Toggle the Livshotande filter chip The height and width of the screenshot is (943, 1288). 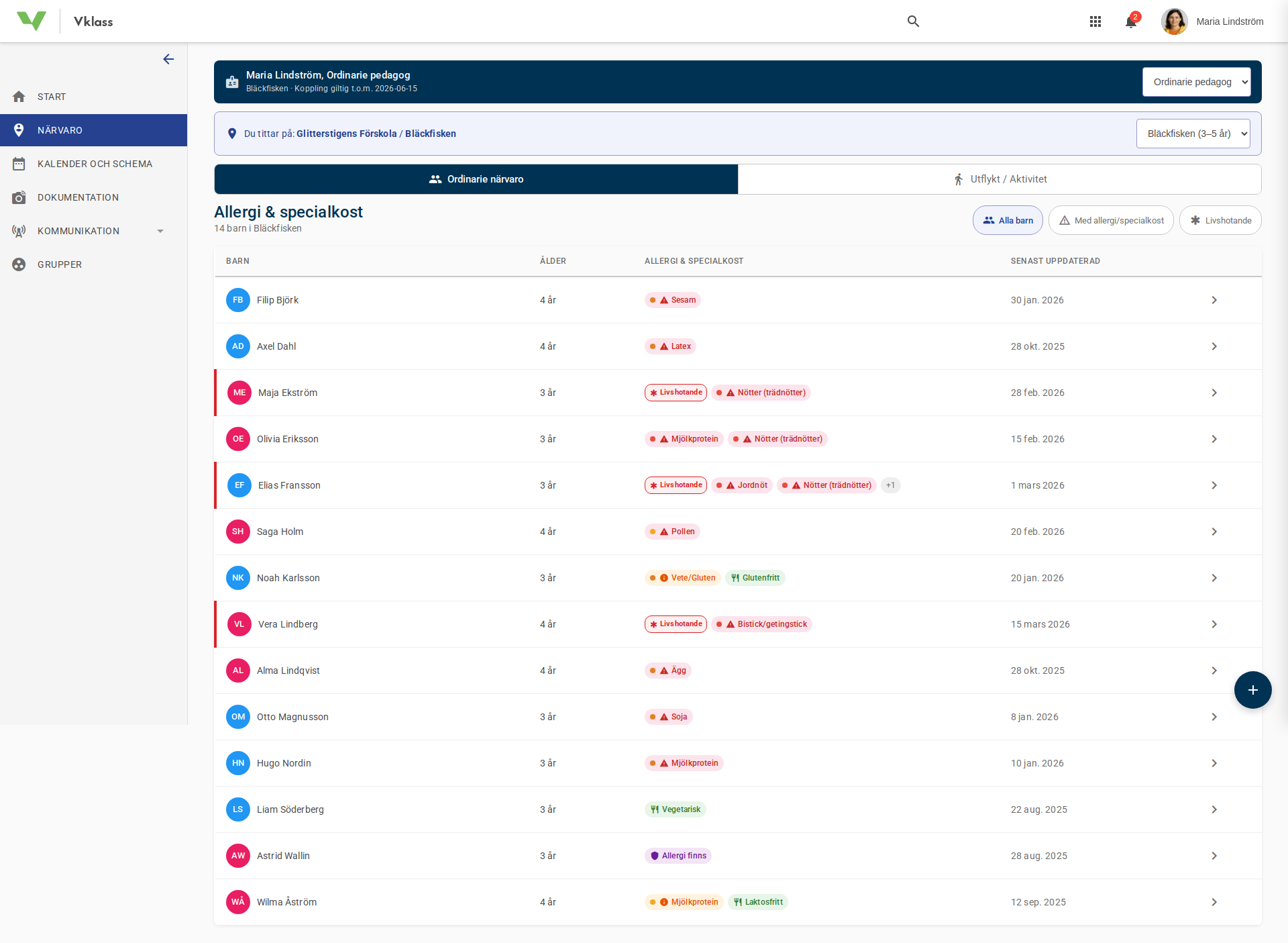pyautogui.click(x=1220, y=220)
